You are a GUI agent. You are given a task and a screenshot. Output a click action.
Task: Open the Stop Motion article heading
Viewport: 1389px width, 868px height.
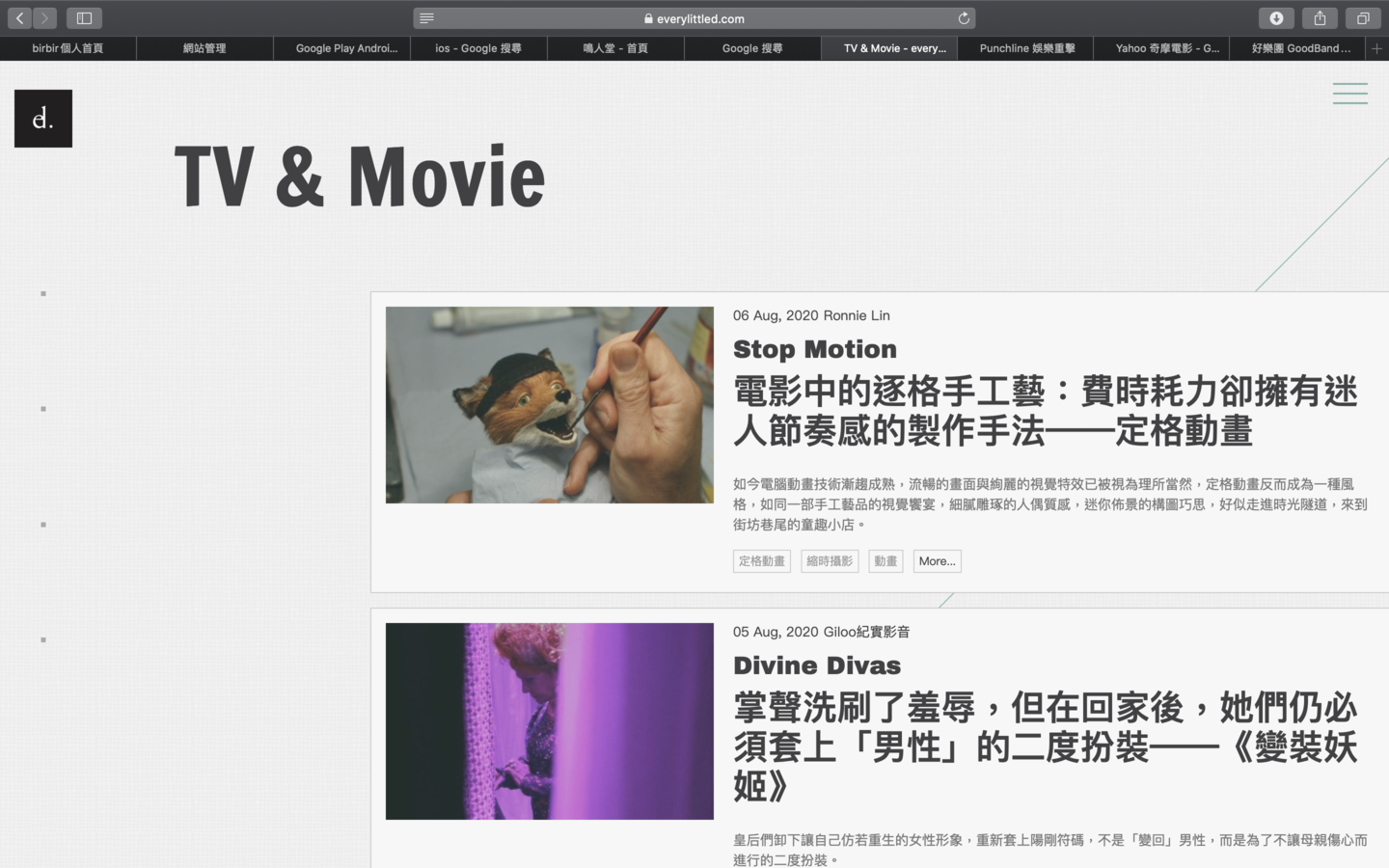click(x=815, y=349)
